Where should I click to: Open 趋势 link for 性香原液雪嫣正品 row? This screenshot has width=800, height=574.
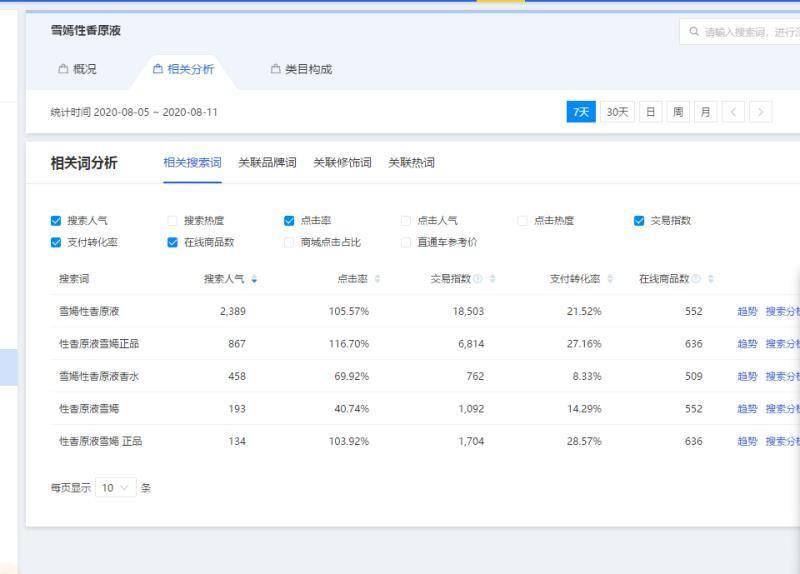[747, 344]
